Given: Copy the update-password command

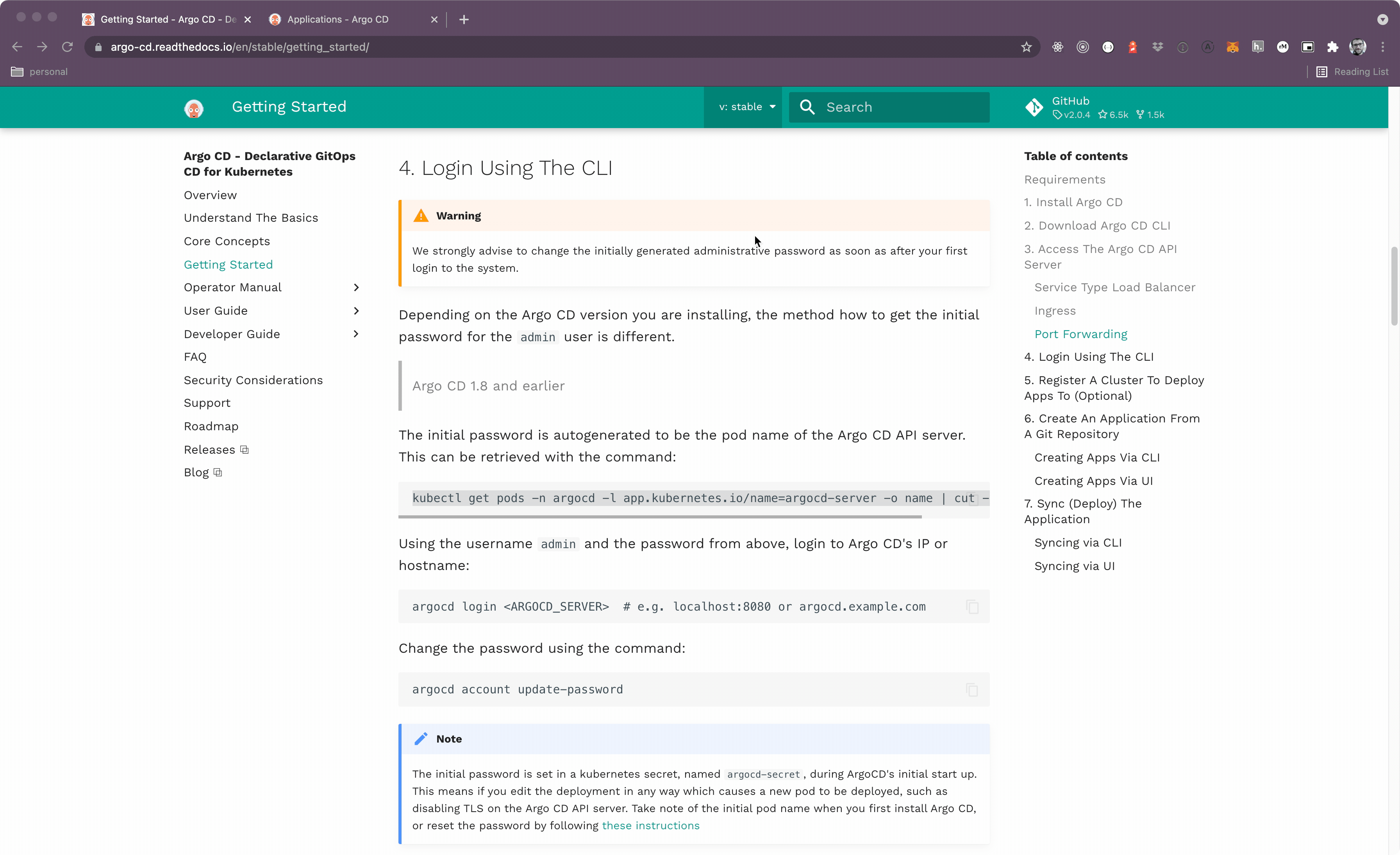Looking at the screenshot, I should click(972, 689).
